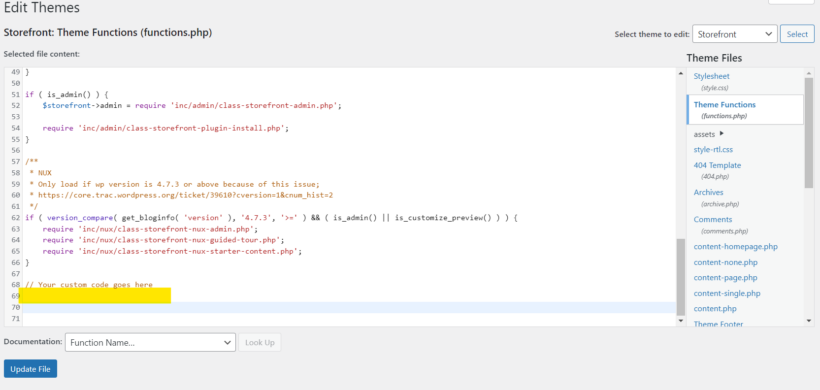Click Theme Files scrollbar down arrow
This screenshot has height=390, width=820.
click(x=809, y=320)
